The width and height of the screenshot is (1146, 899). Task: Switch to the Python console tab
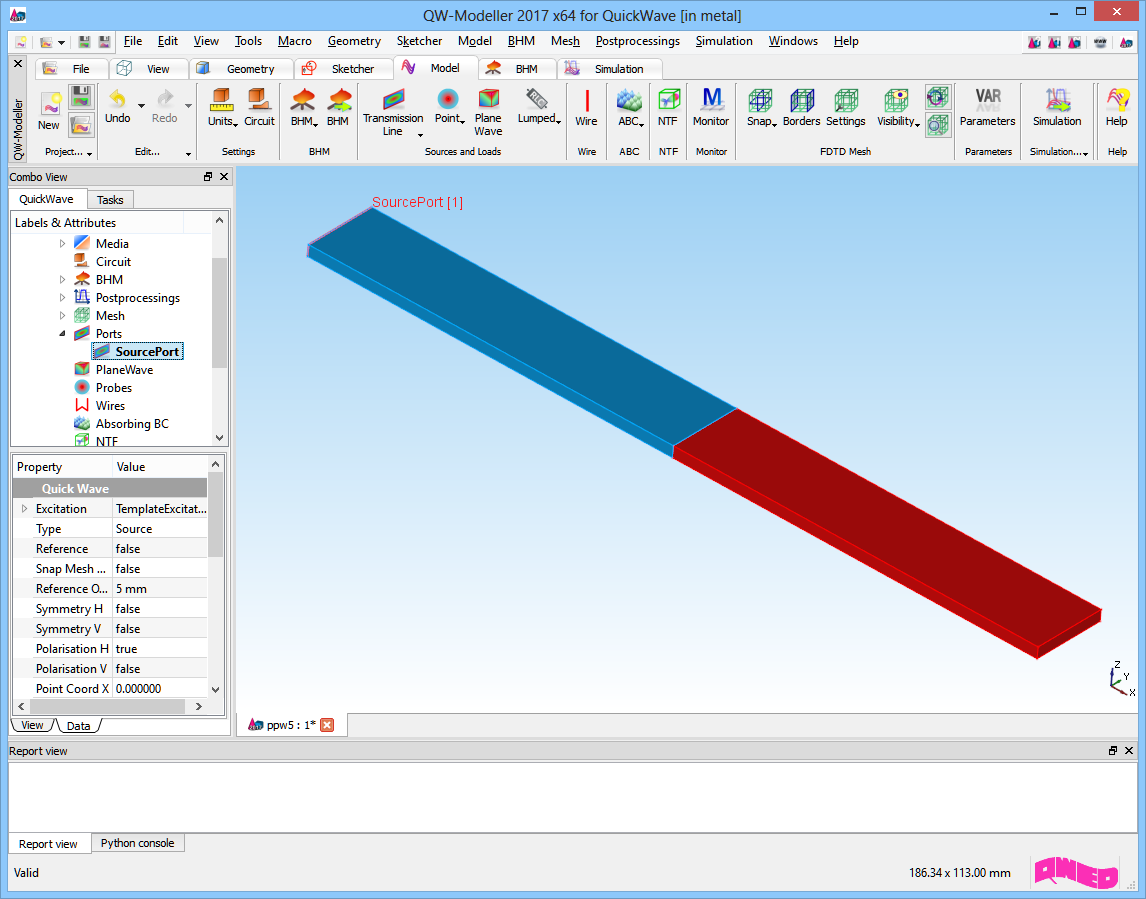[x=137, y=843]
